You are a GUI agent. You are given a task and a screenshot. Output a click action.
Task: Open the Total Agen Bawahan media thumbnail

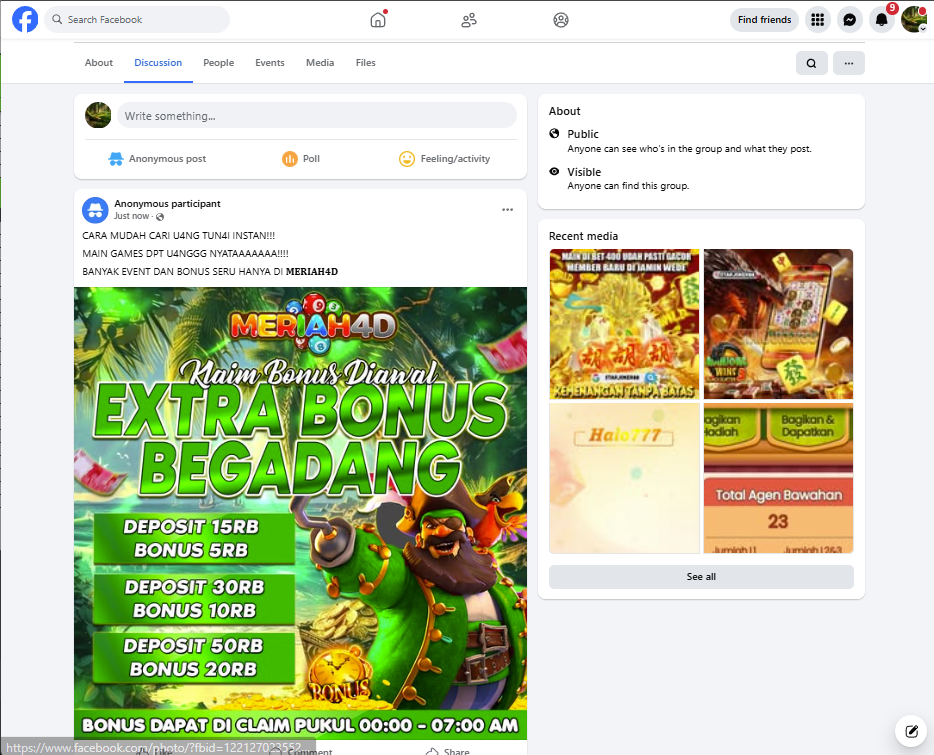(779, 478)
